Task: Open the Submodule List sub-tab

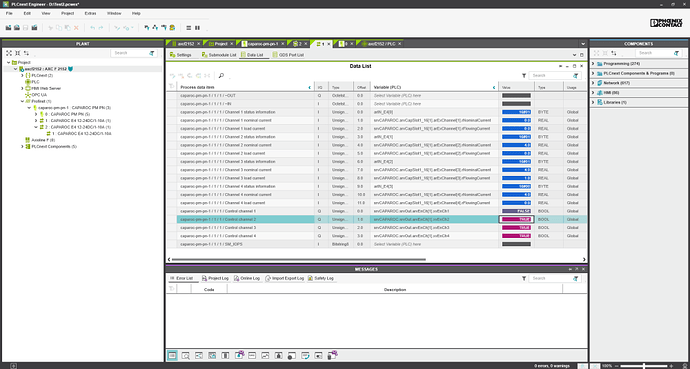Action: 219,55
